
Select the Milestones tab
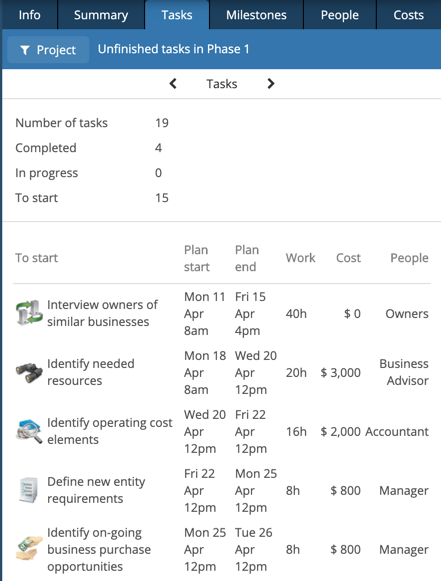pyautogui.click(x=256, y=15)
